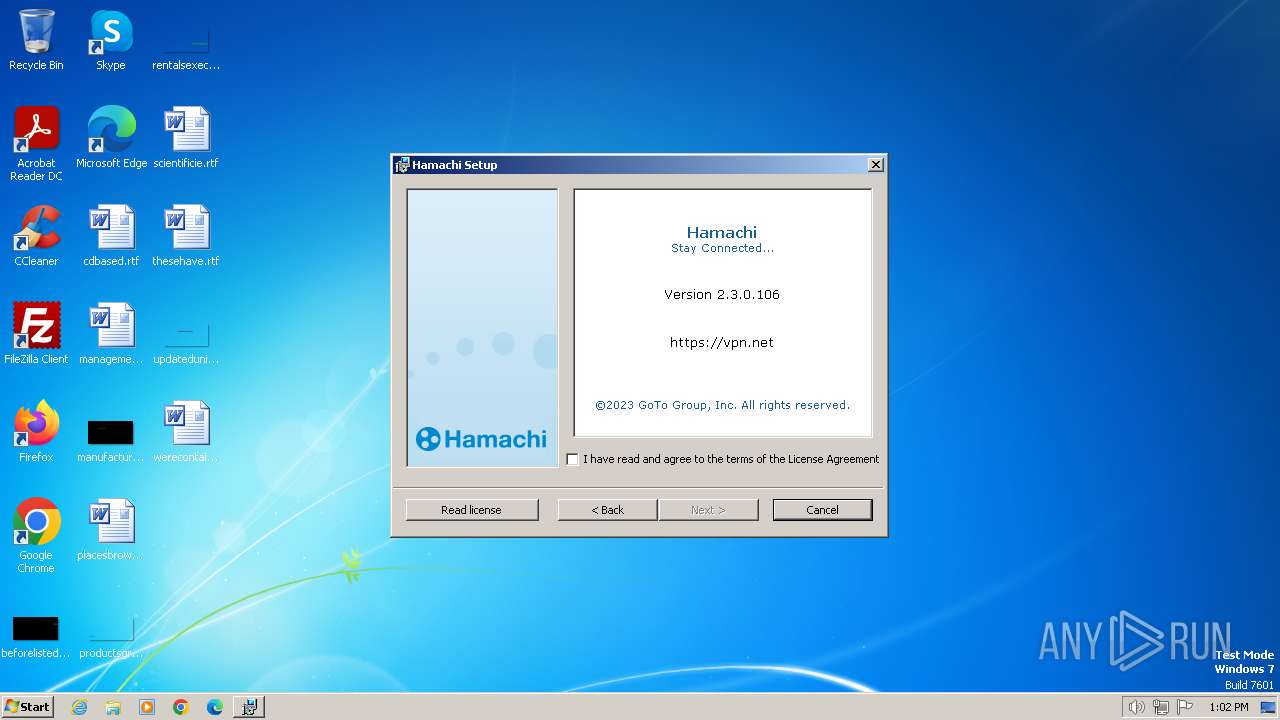Open Windows Explorer folder in taskbar

pos(113,707)
